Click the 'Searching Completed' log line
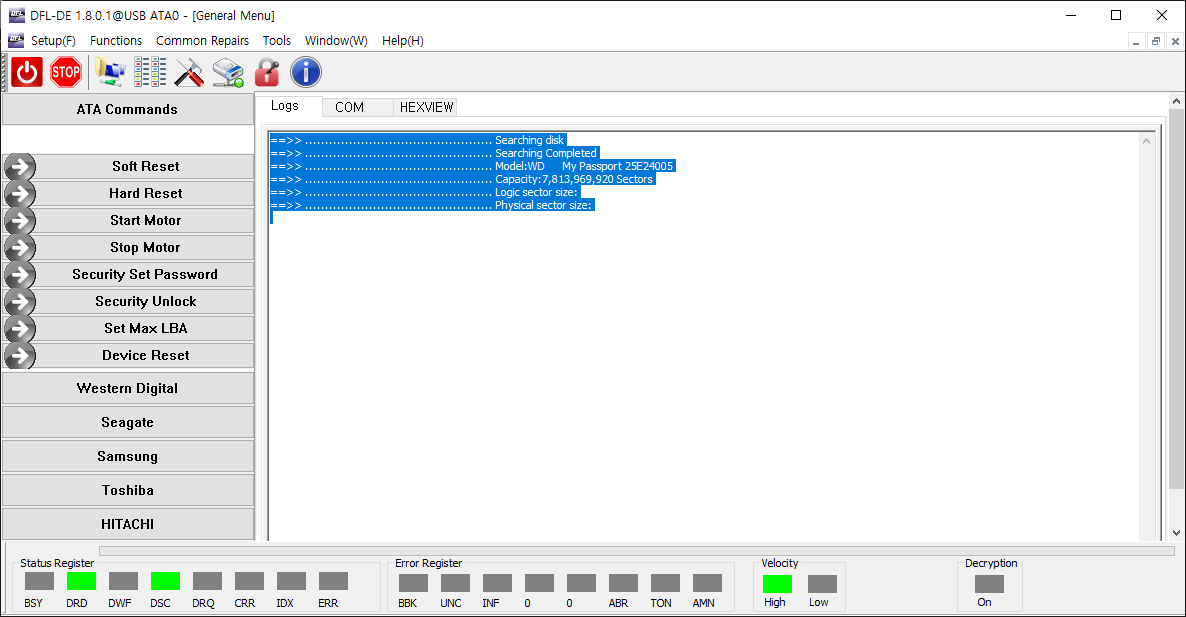This screenshot has height=617, width=1186. click(x=434, y=153)
